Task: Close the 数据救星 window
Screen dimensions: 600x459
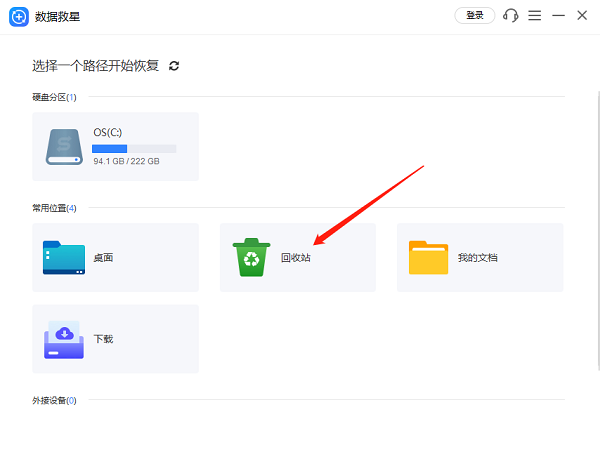Action: (582, 16)
